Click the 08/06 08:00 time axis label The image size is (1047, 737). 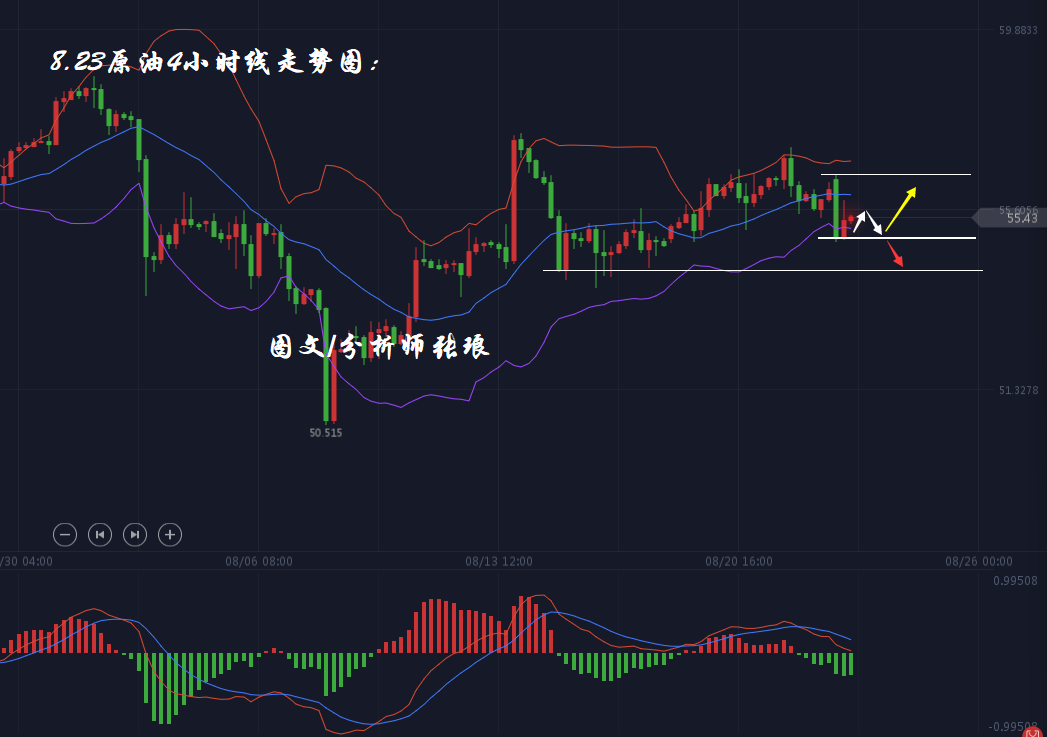pos(259,562)
